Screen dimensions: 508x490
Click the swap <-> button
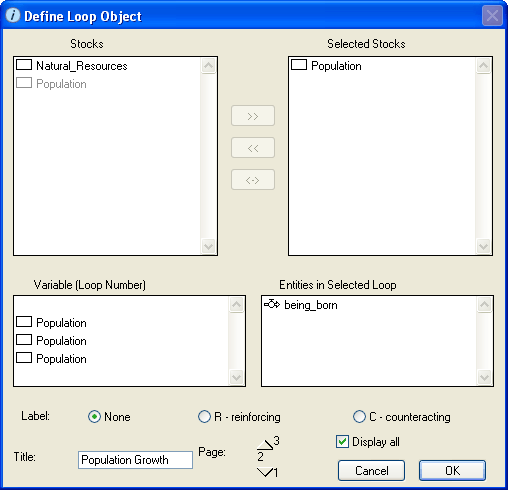click(x=253, y=180)
